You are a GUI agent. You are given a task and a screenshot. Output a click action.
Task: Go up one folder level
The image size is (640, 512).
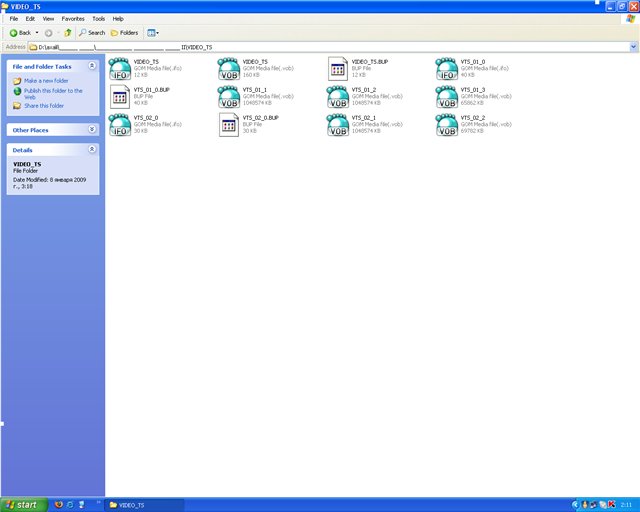pyautogui.click(x=68, y=33)
